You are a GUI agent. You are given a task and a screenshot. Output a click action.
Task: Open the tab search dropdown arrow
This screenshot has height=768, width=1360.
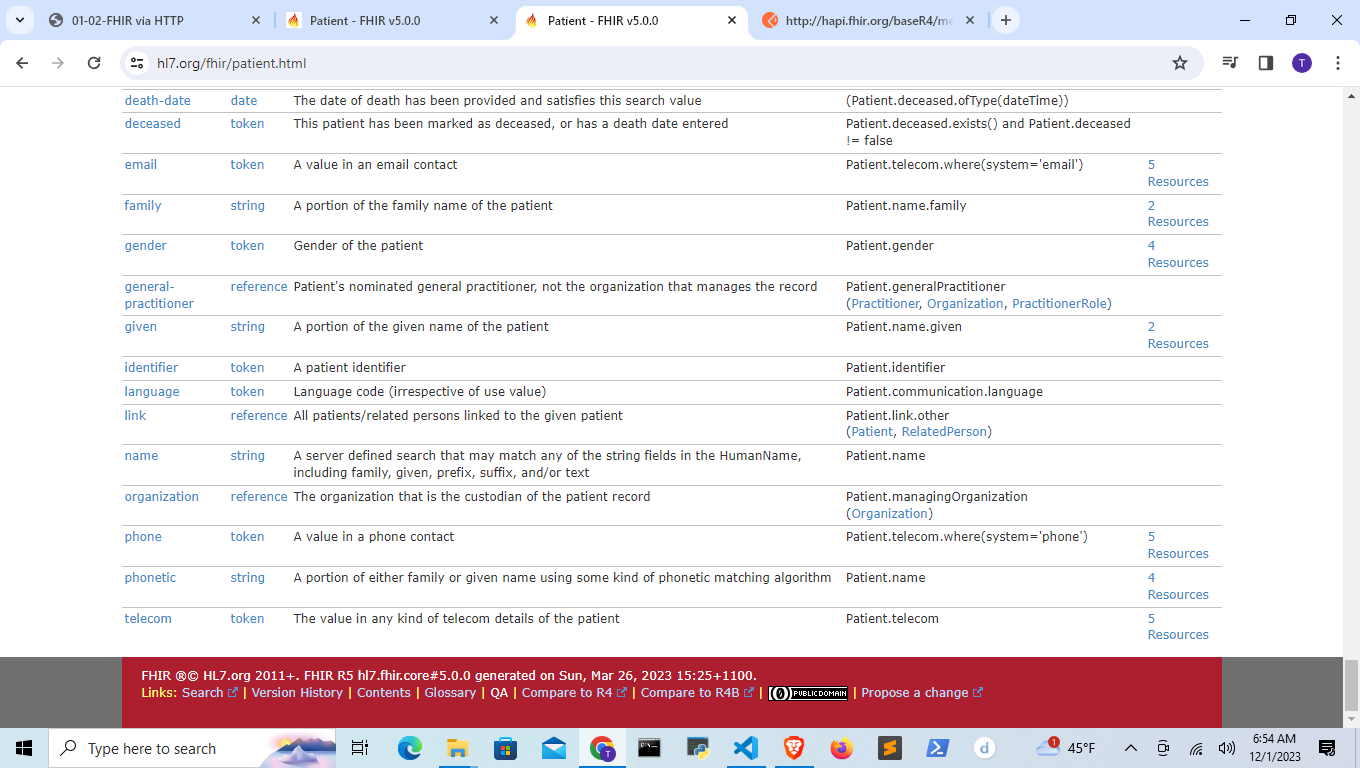(x=20, y=20)
